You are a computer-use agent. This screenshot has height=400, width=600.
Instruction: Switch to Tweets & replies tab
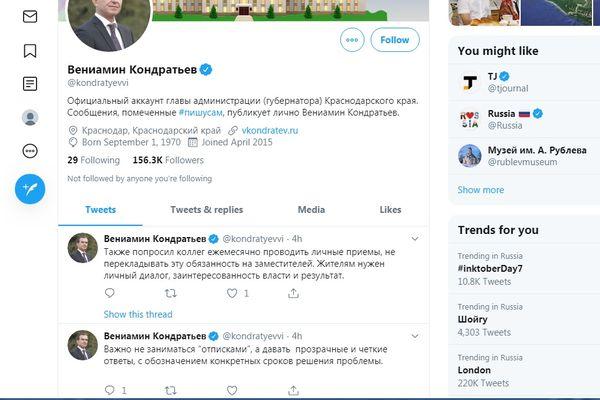(207, 210)
